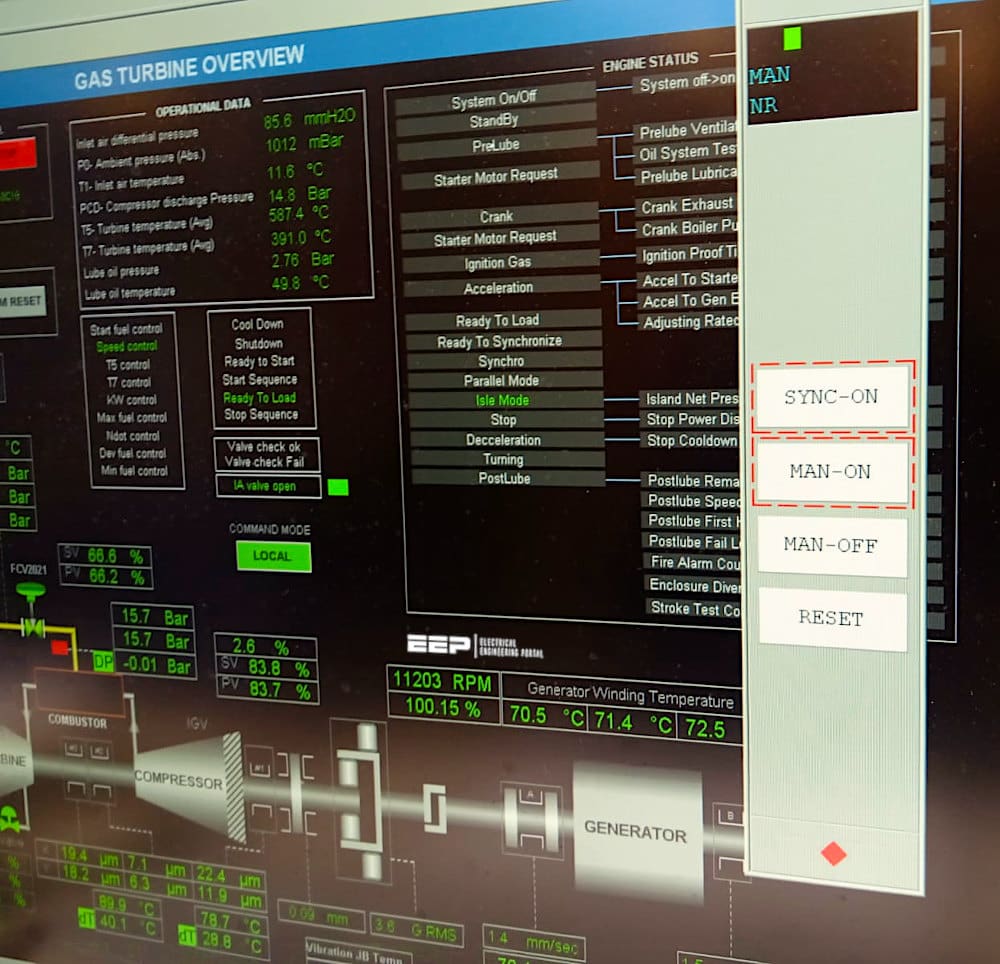This screenshot has height=964, width=1000.
Task: Click green indicator beside IA valve open
Action: coord(338,487)
